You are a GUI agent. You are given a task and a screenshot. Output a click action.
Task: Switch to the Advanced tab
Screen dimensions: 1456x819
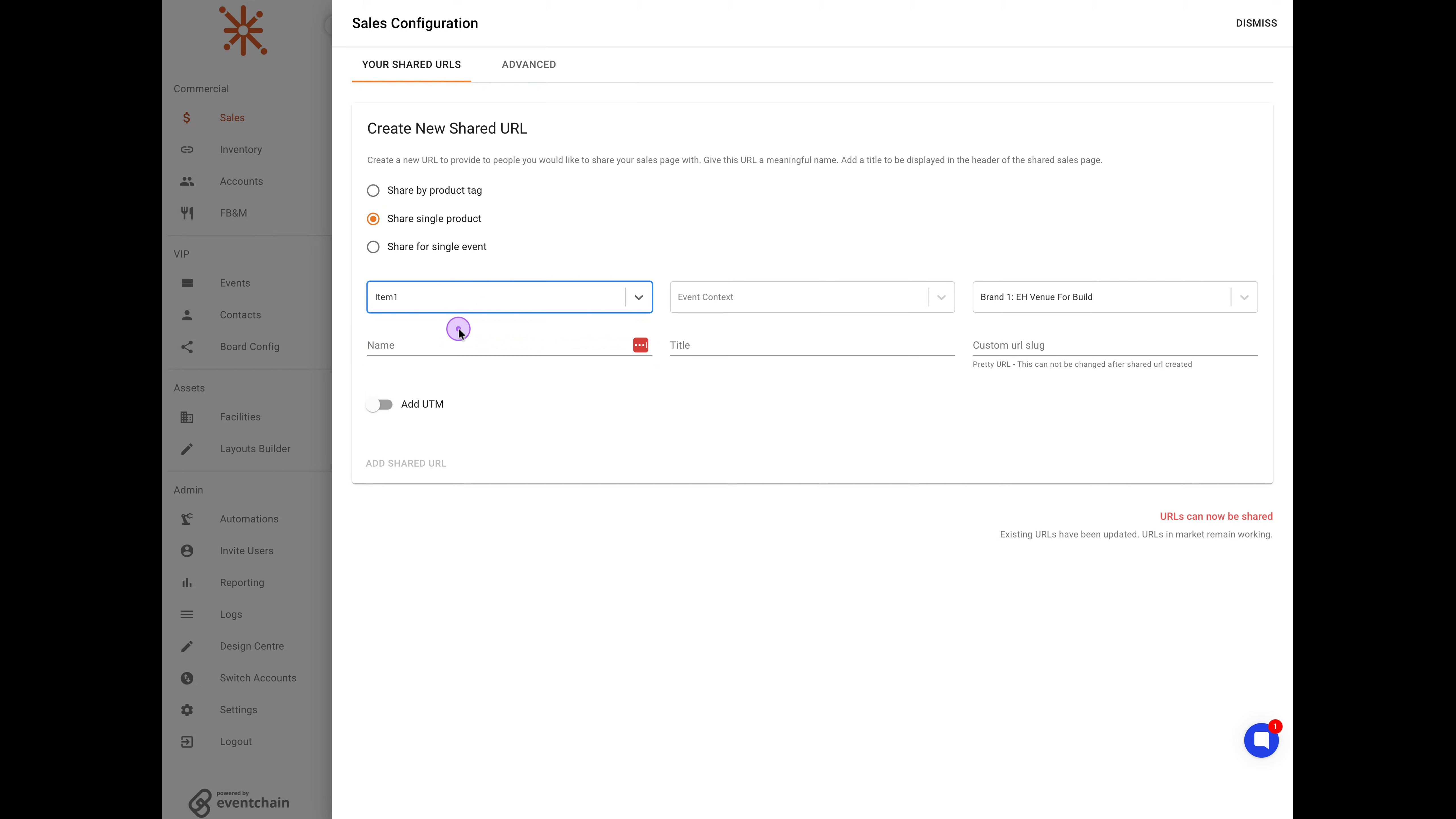[x=528, y=65]
